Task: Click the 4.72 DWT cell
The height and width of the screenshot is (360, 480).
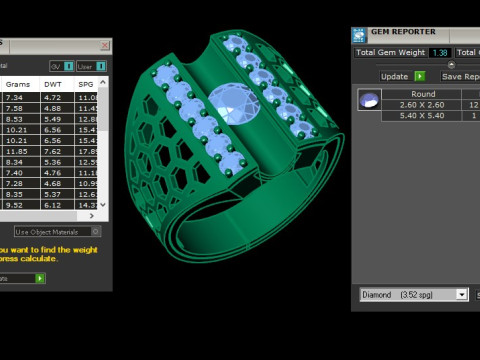Action: [57, 97]
